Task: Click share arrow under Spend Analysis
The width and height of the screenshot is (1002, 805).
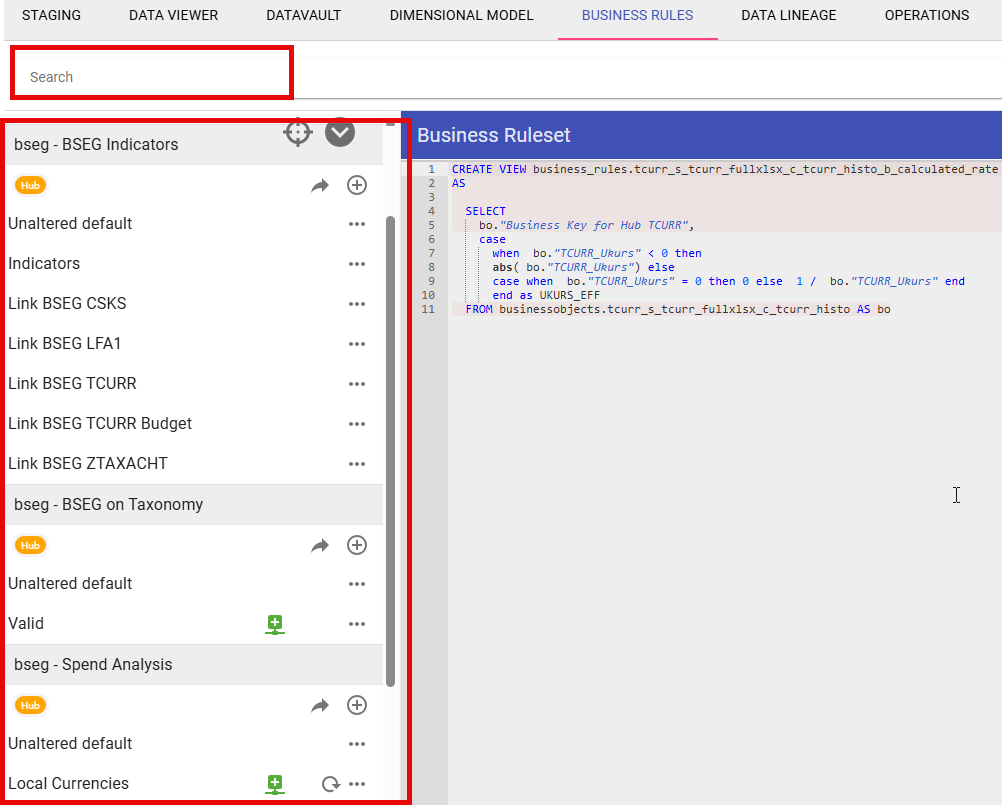Action: [320, 705]
